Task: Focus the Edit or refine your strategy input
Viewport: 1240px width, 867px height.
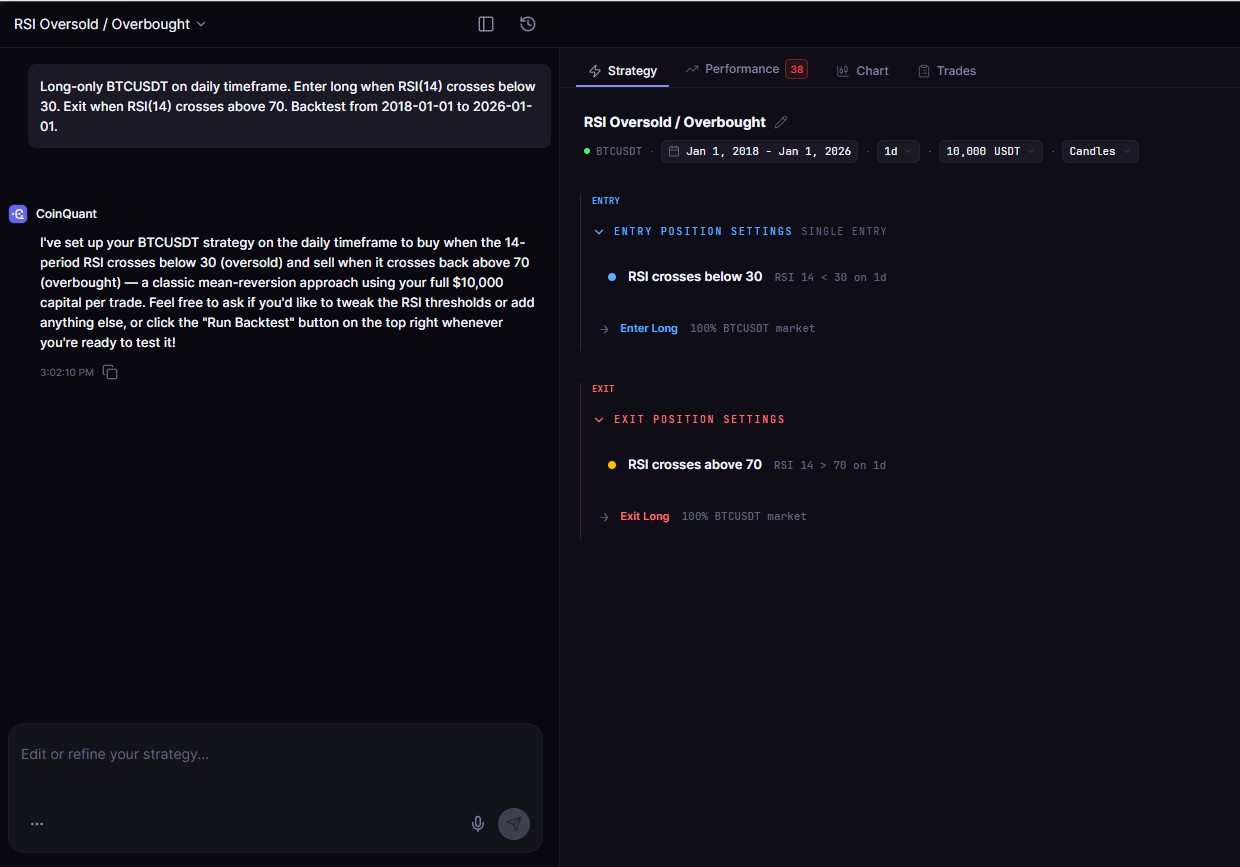Action: (275, 754)
